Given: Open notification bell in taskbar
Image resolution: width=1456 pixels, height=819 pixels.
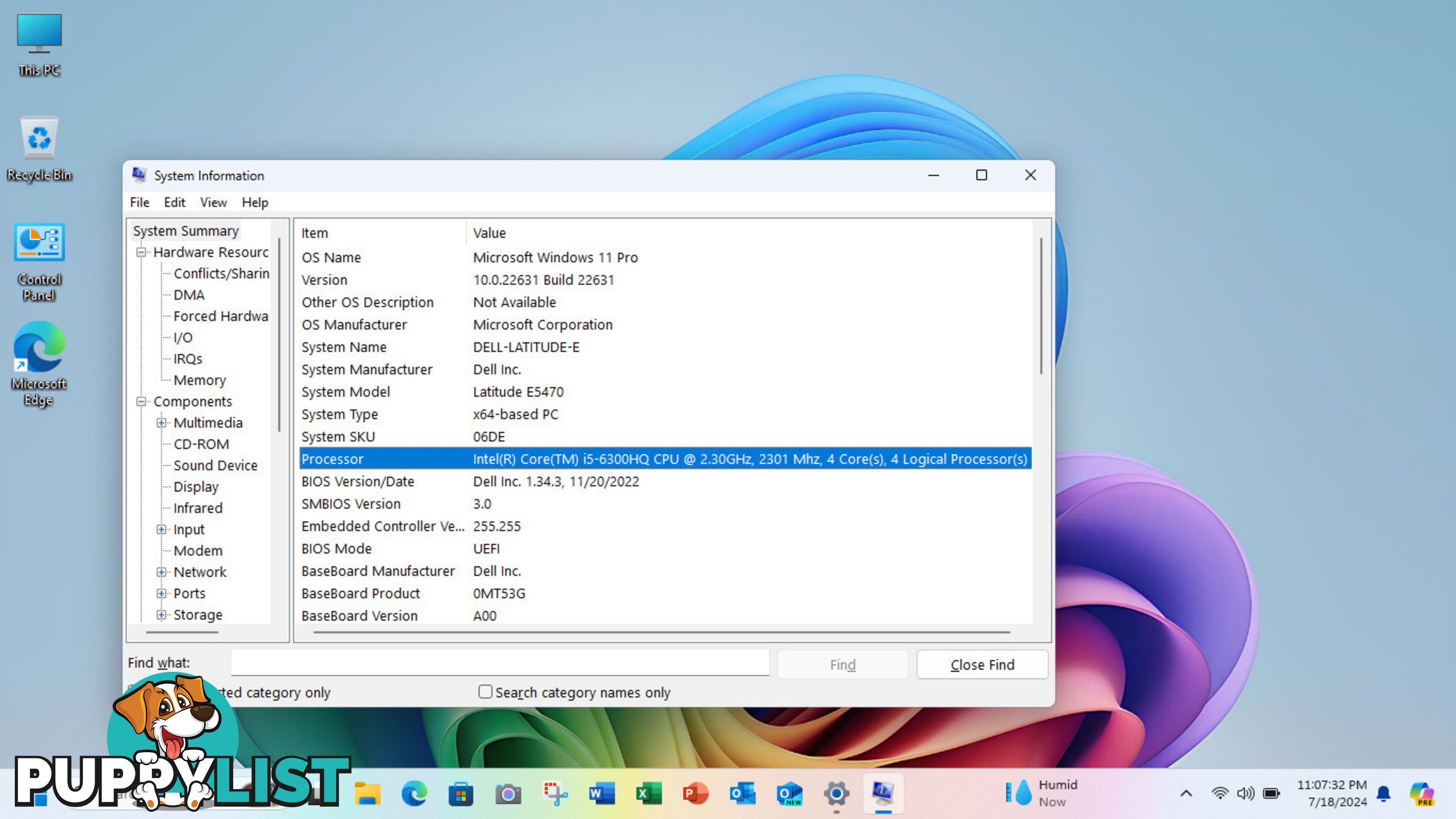Looking at the screenshot, I should coord(1384,794).
